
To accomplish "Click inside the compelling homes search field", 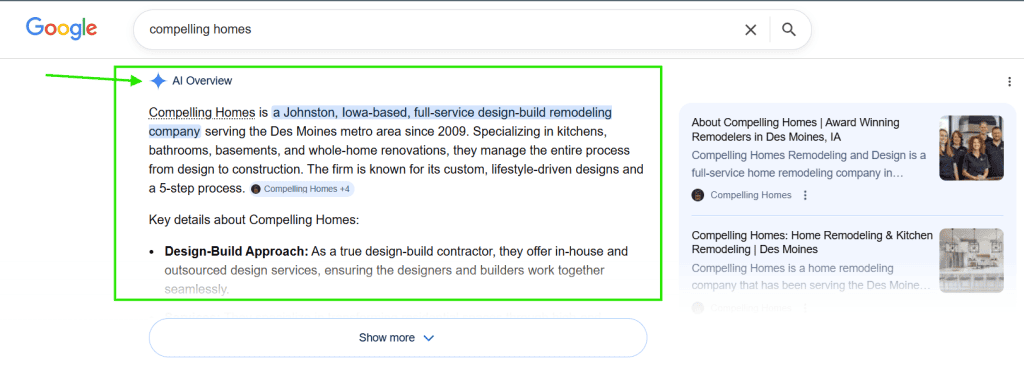I will [x=438, y=29].
